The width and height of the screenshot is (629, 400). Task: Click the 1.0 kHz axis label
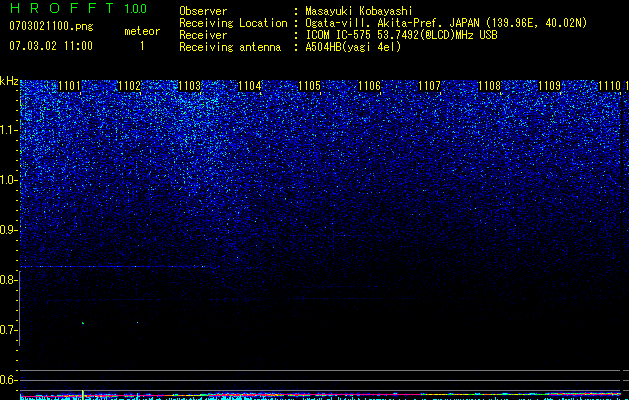9,180
